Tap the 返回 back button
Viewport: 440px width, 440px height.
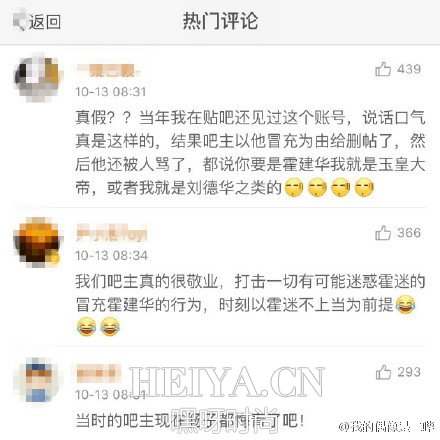pyautogui.click(x=37, y=22)
